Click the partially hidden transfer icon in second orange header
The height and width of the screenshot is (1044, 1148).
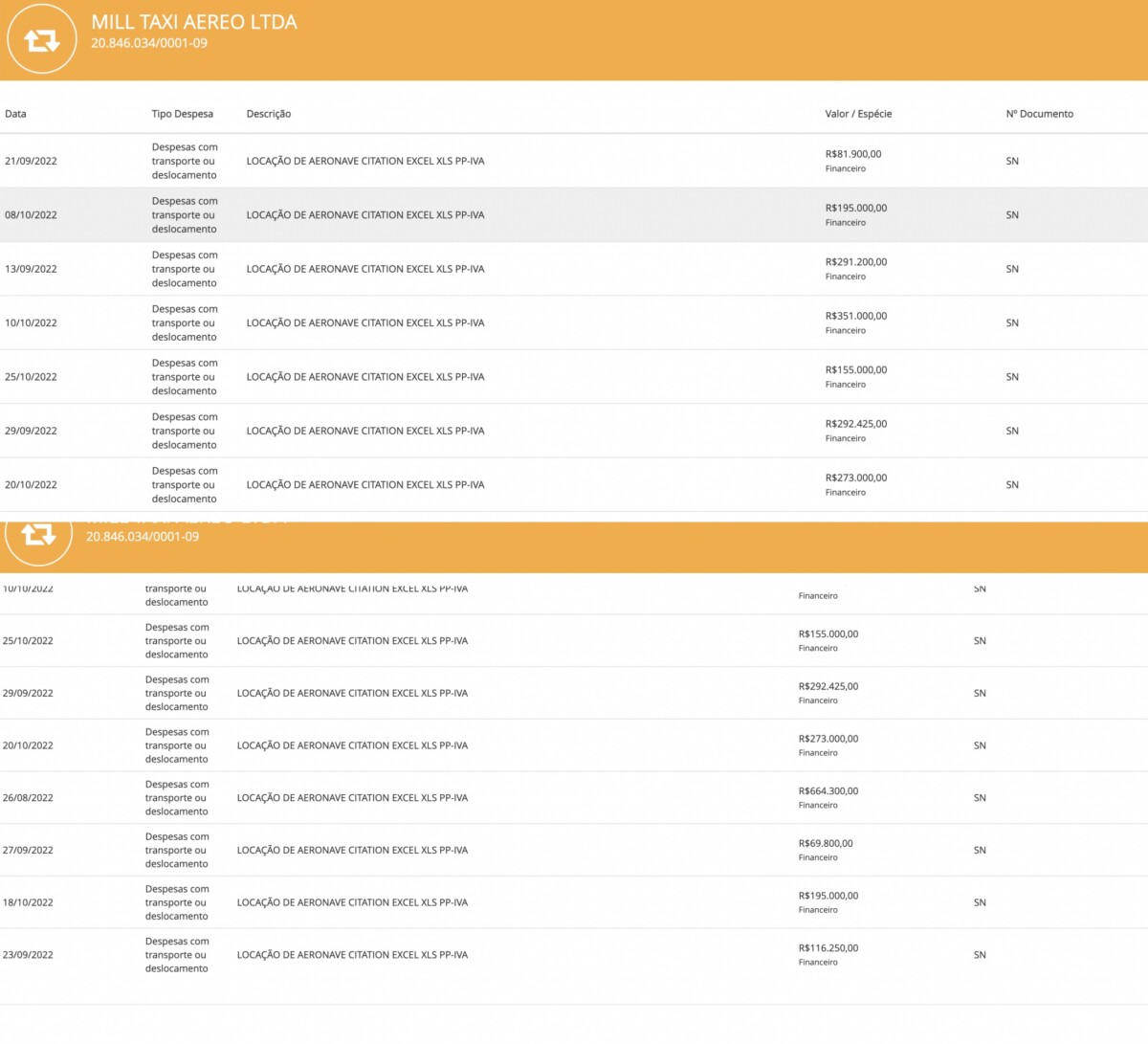(38, 535)
